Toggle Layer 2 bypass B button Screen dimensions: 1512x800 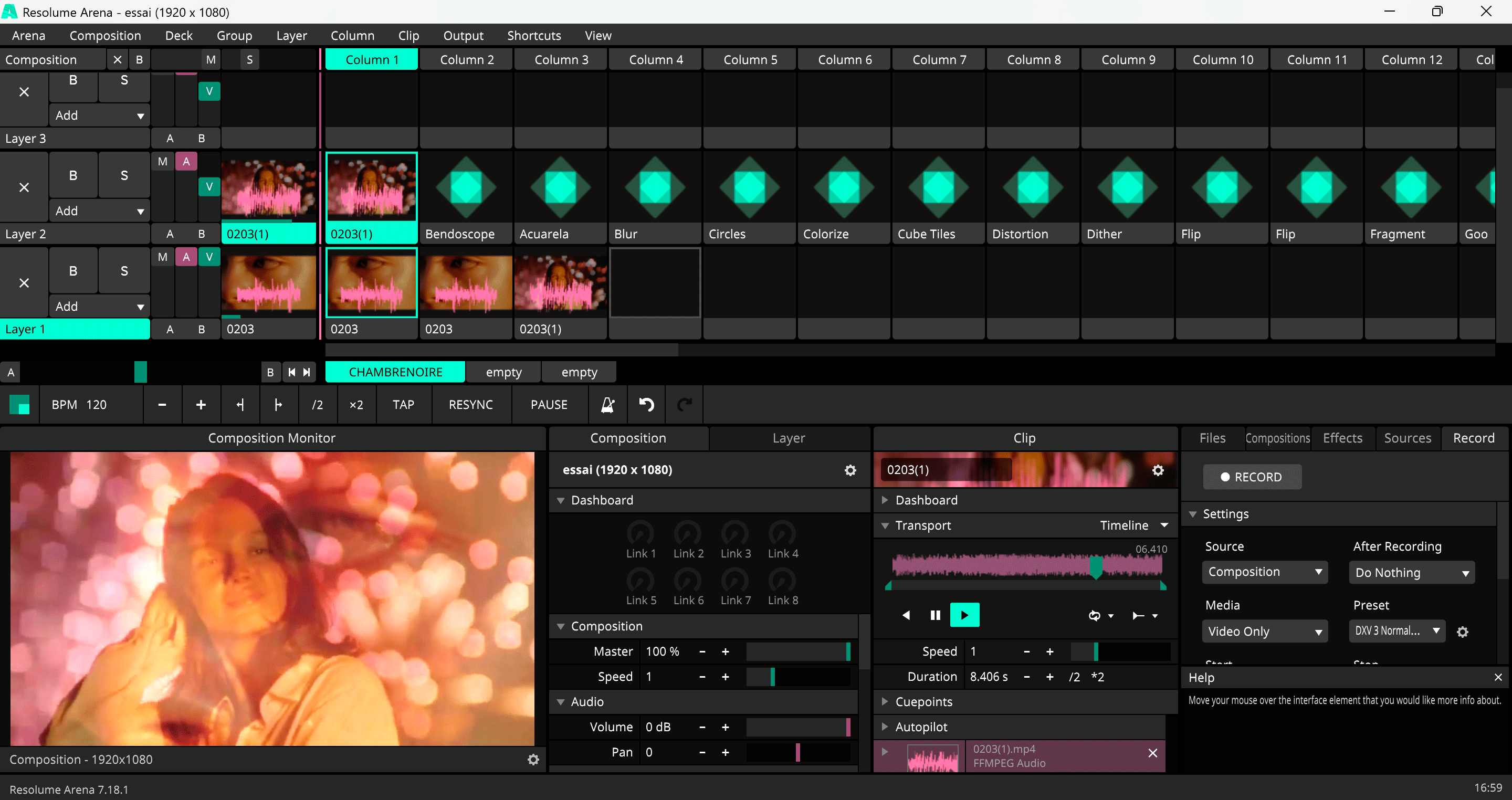coord(73,175)
